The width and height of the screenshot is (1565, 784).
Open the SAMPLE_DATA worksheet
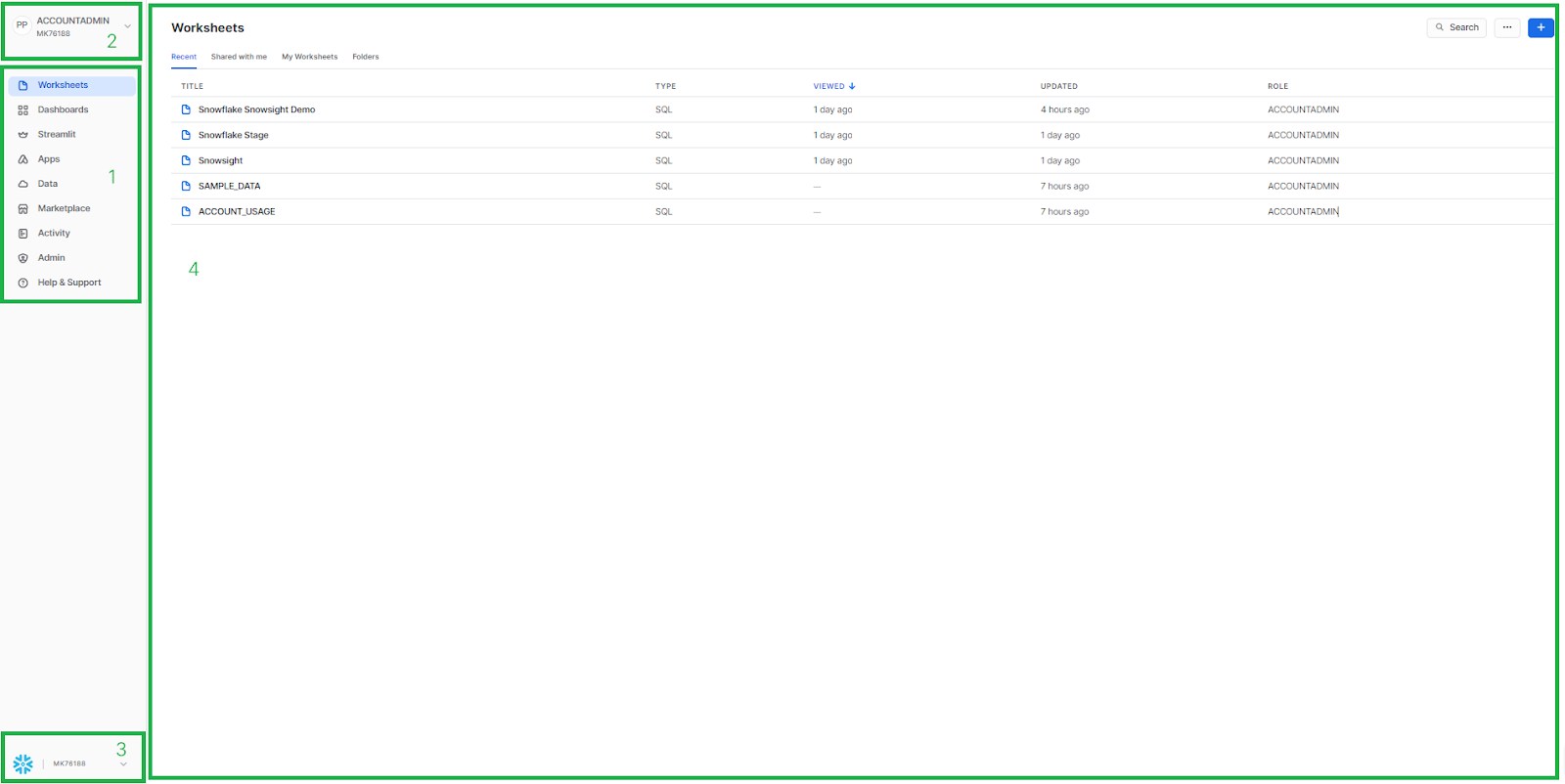(229, 186)
